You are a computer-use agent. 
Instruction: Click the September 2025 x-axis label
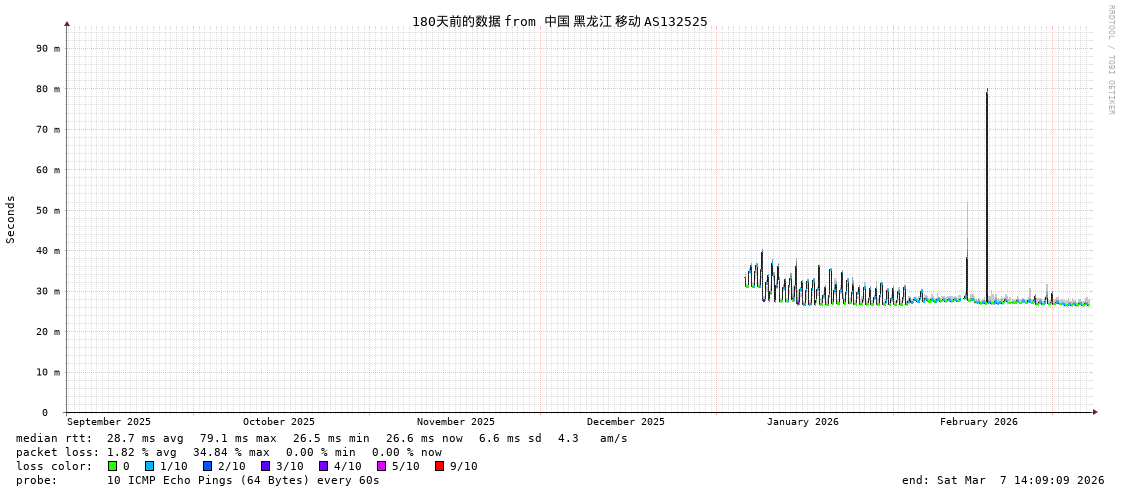click(x=109, y=422)
